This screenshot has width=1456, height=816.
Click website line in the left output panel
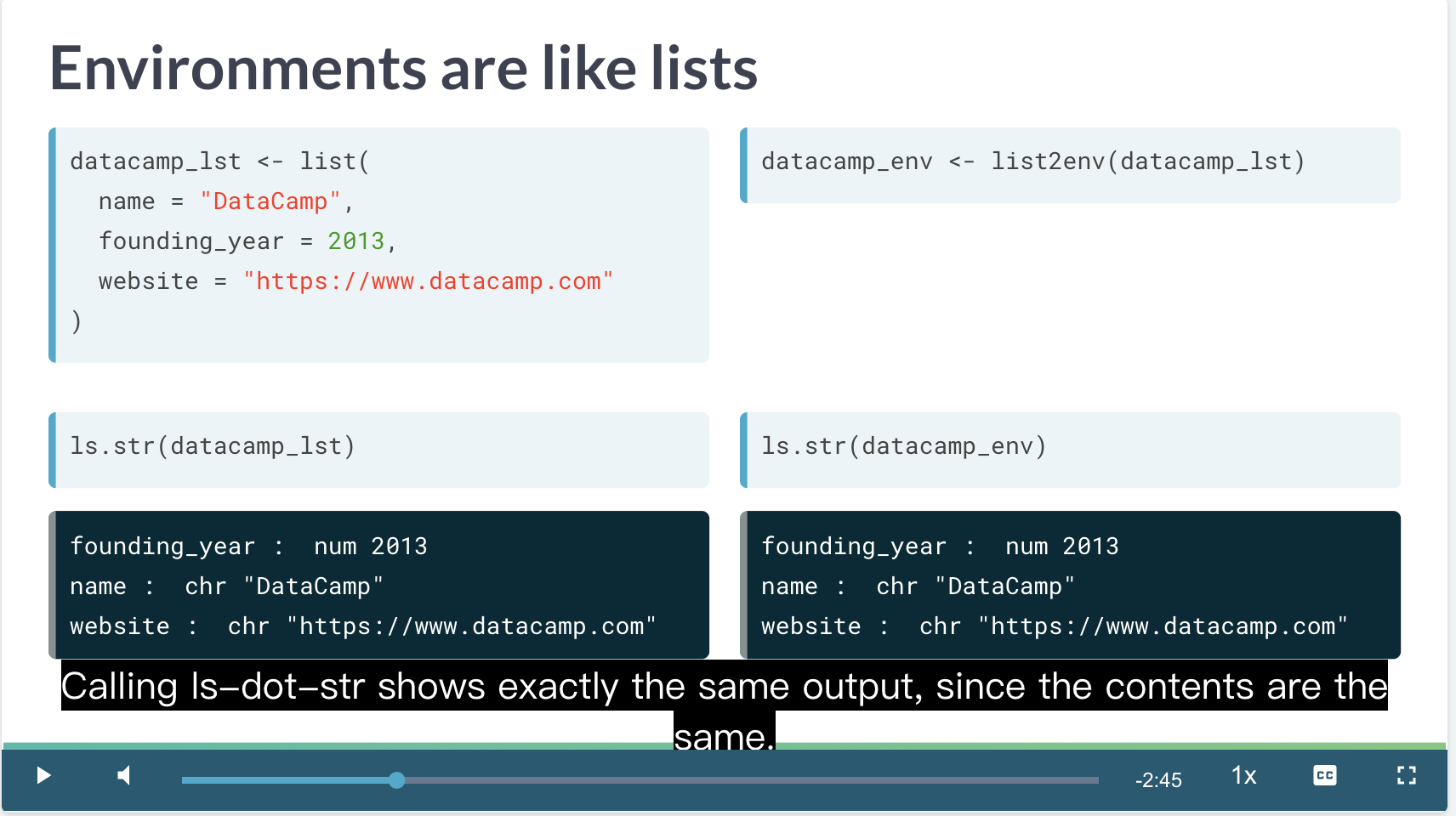(363, 626)
